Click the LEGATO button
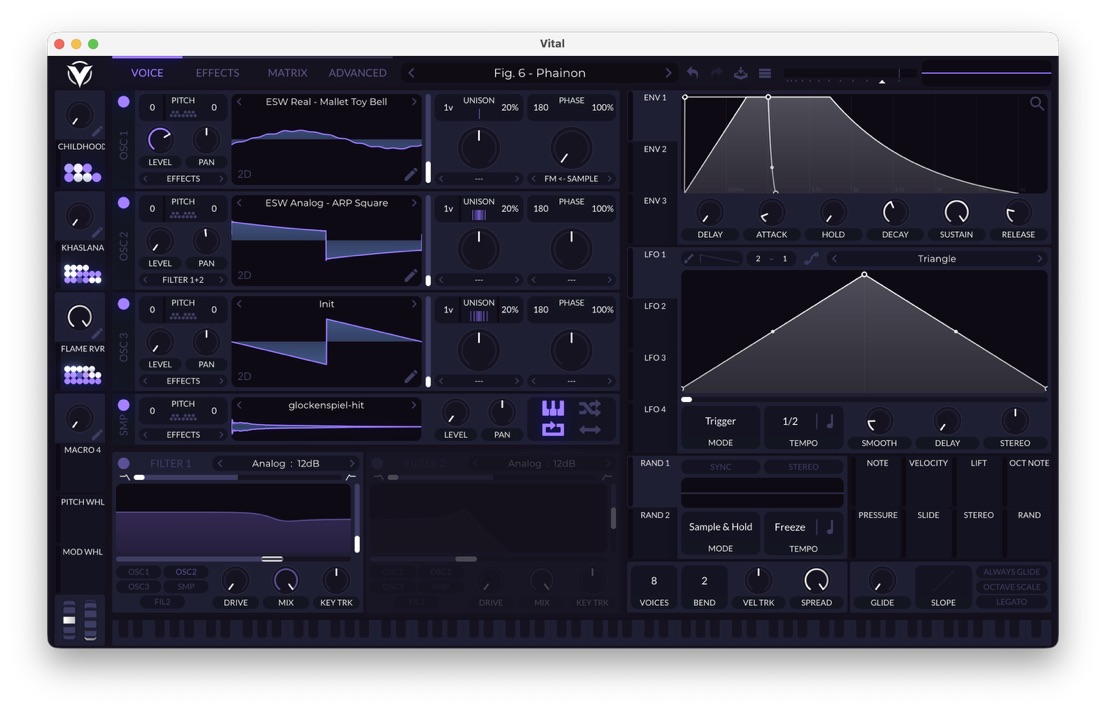 coord(1011,602)
